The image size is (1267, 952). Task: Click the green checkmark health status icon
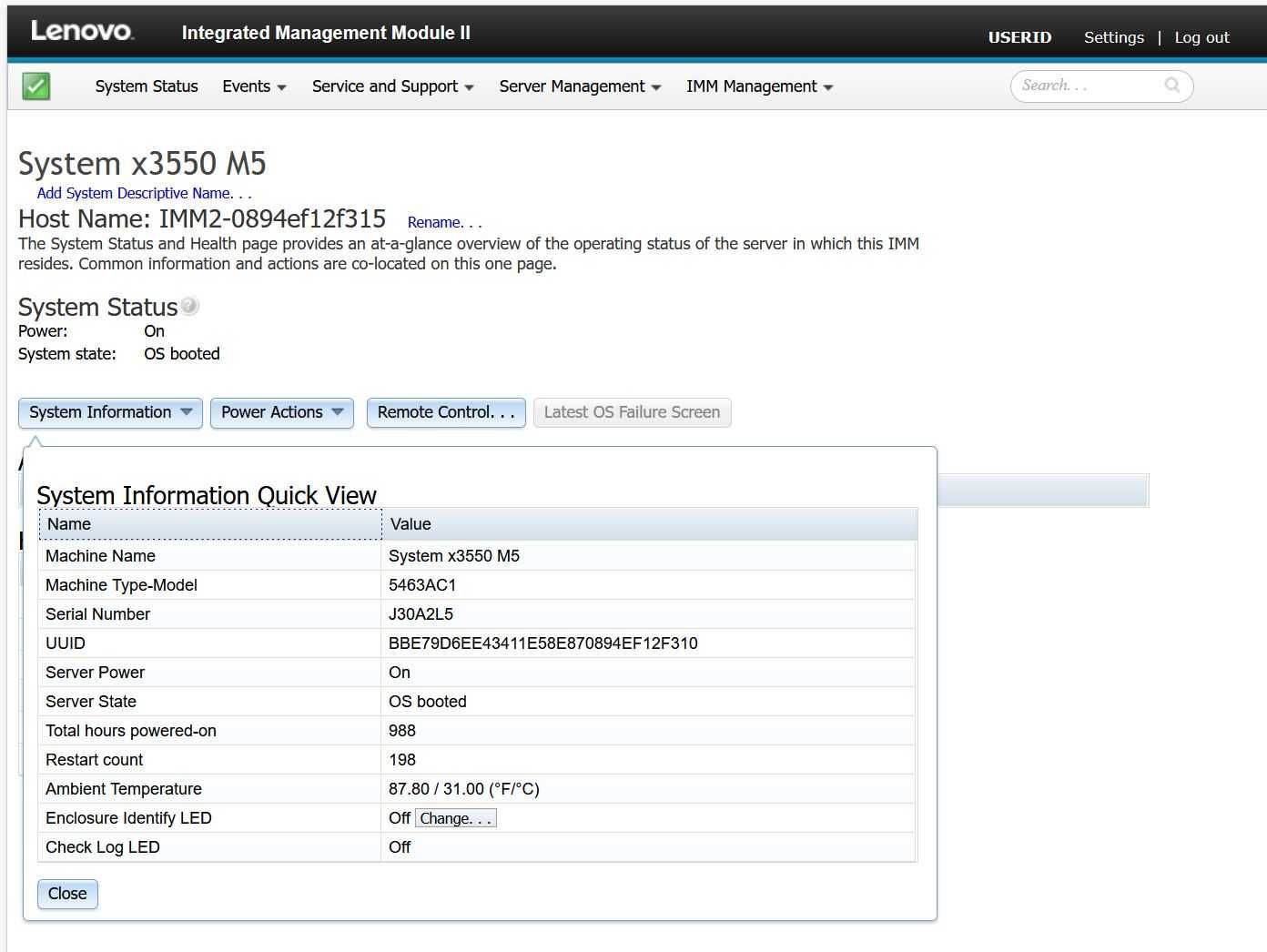(x=35, y=86)
